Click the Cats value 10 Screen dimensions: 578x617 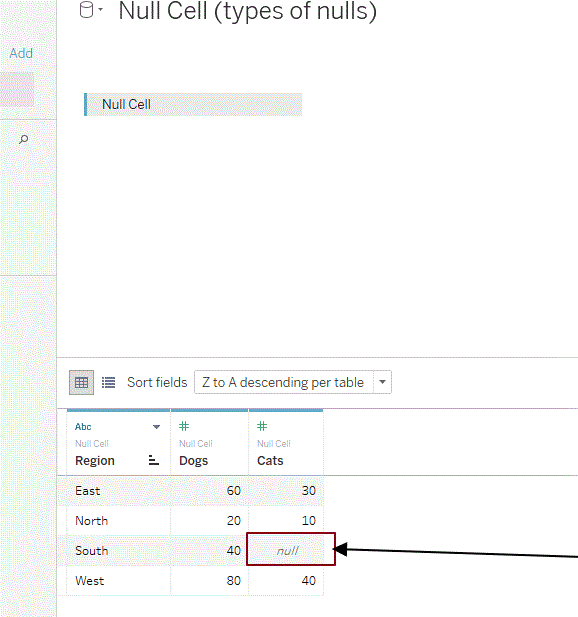[x=309, y=521]
